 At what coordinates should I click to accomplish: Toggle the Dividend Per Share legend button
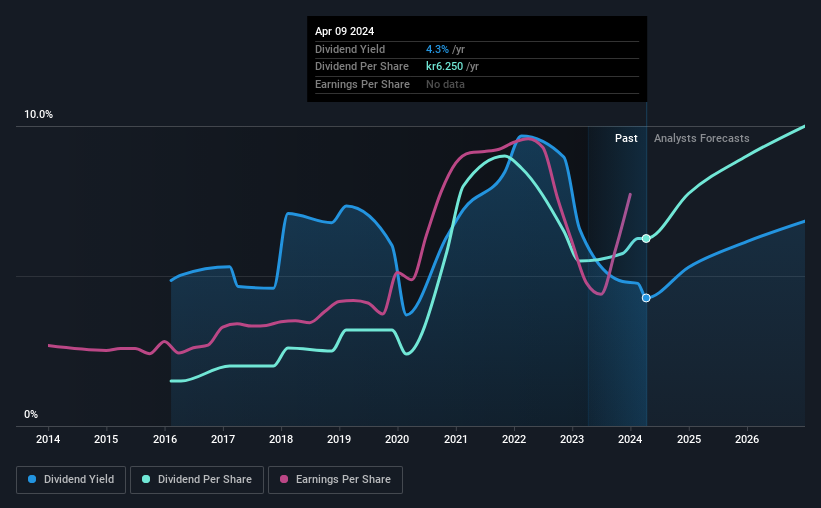[x=197, y=480]
